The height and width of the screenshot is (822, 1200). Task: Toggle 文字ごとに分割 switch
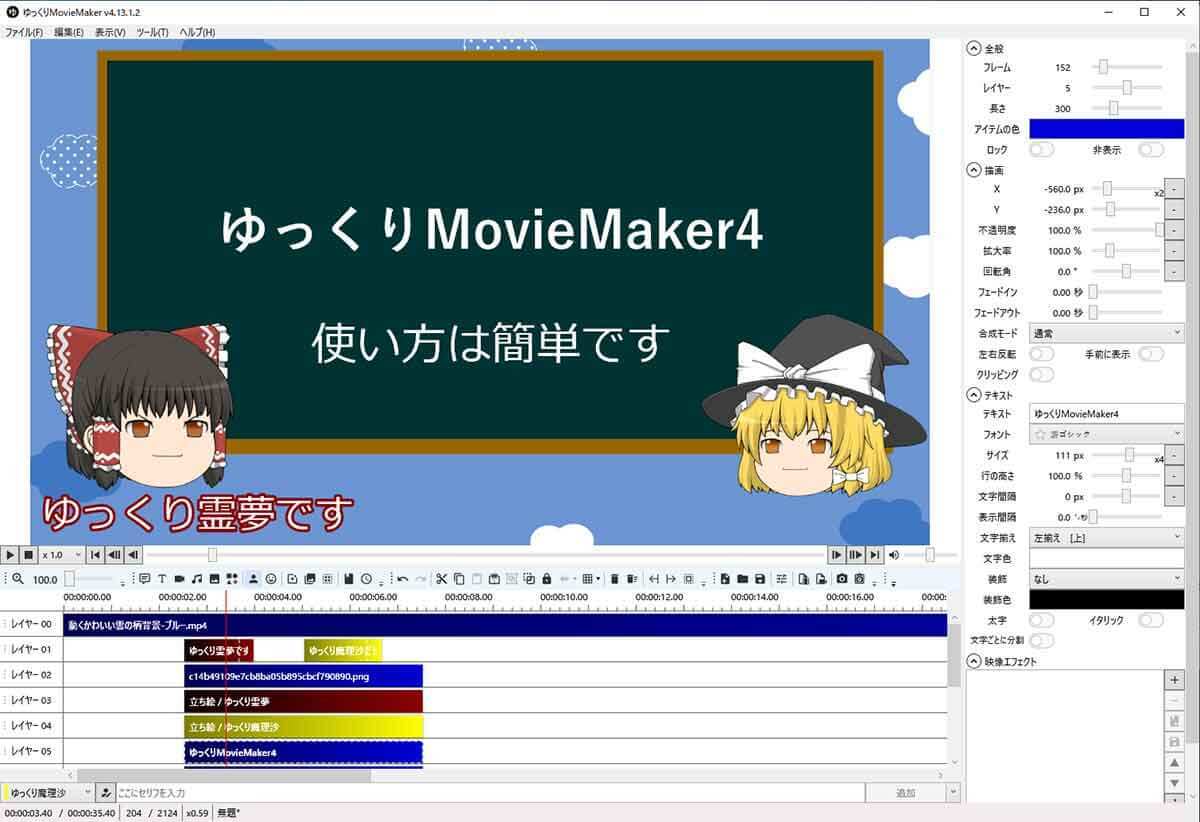click(1042, 640)
